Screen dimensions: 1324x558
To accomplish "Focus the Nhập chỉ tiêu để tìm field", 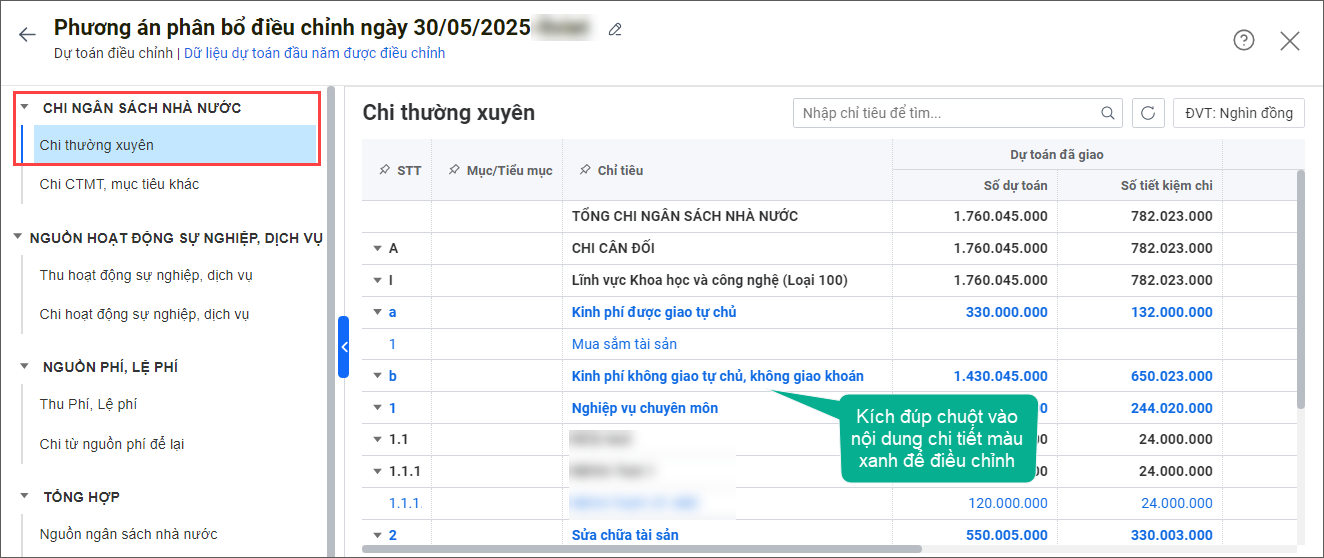I will click(x=945, y=113).
